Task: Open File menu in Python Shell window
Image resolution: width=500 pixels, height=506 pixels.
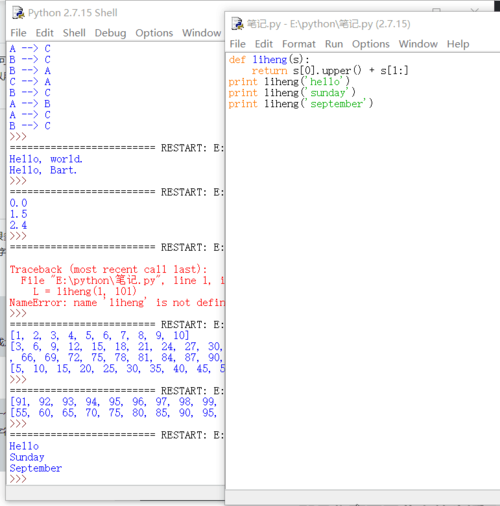Action: 18,33
